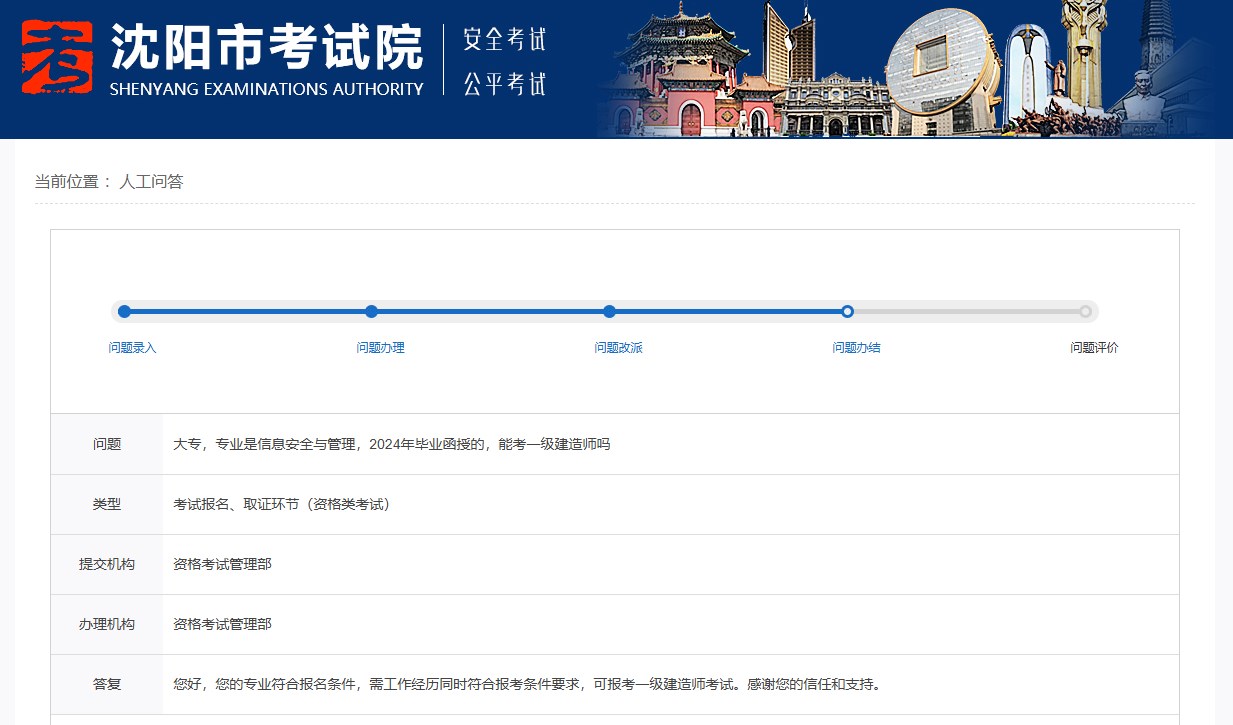Screen dimensions: 1233x725
Task: Click the progress bar between 问题改派 and 问题办结
Action: 728,311
